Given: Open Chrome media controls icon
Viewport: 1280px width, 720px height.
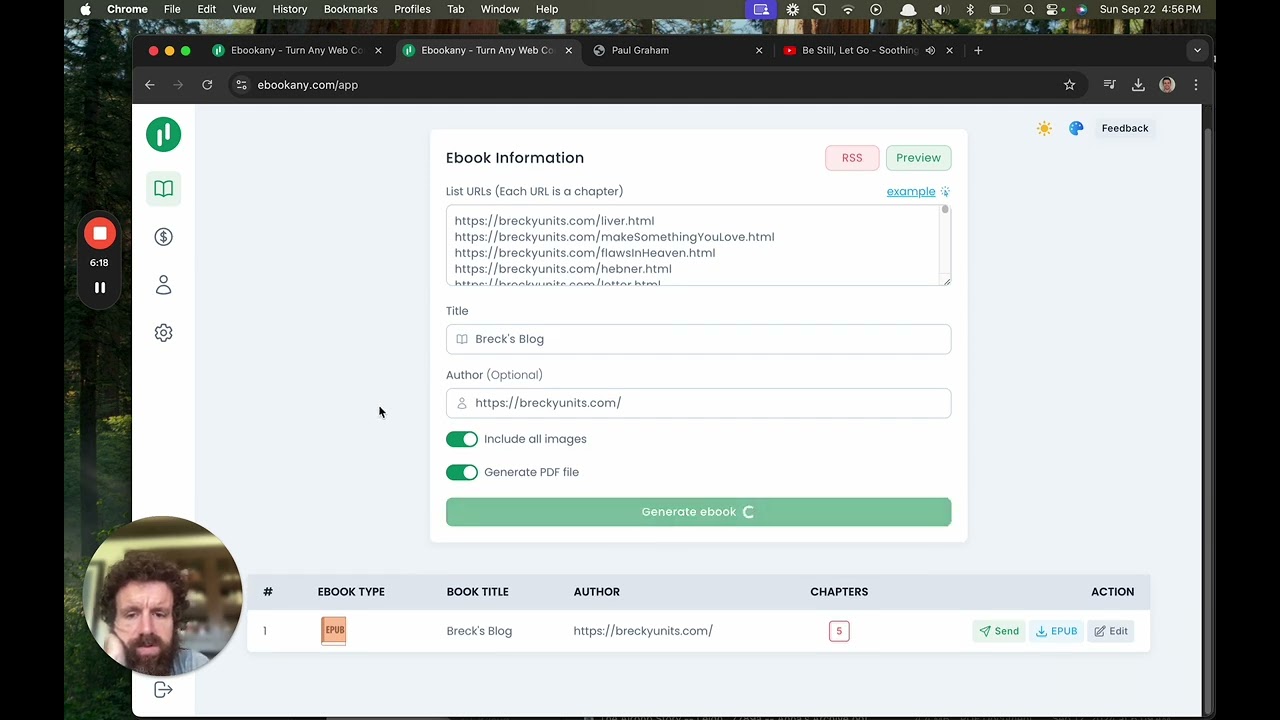Looking at the screenshot, I should [1109, 85].
